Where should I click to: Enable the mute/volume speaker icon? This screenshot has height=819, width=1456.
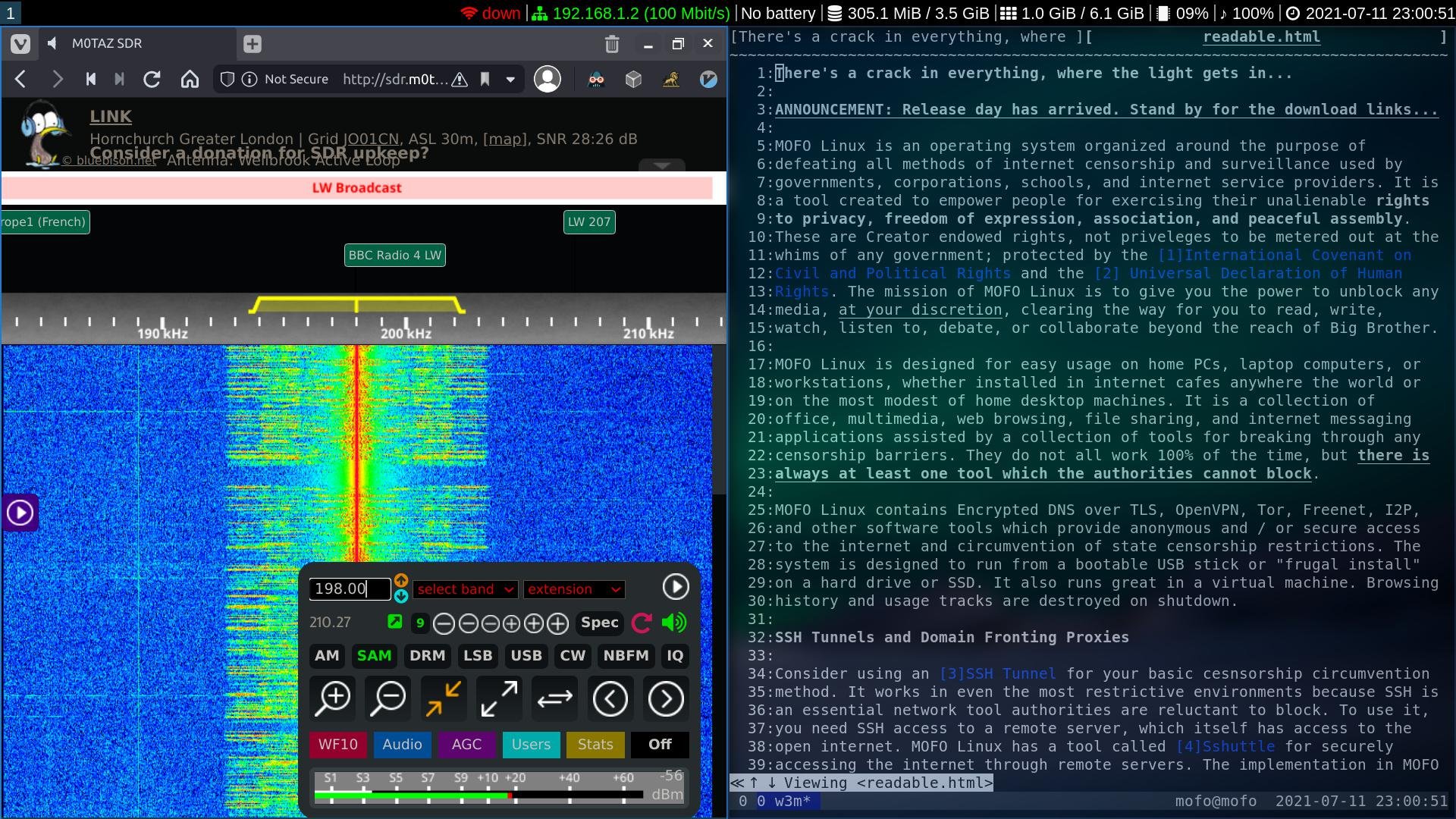(x=674, y=622)
